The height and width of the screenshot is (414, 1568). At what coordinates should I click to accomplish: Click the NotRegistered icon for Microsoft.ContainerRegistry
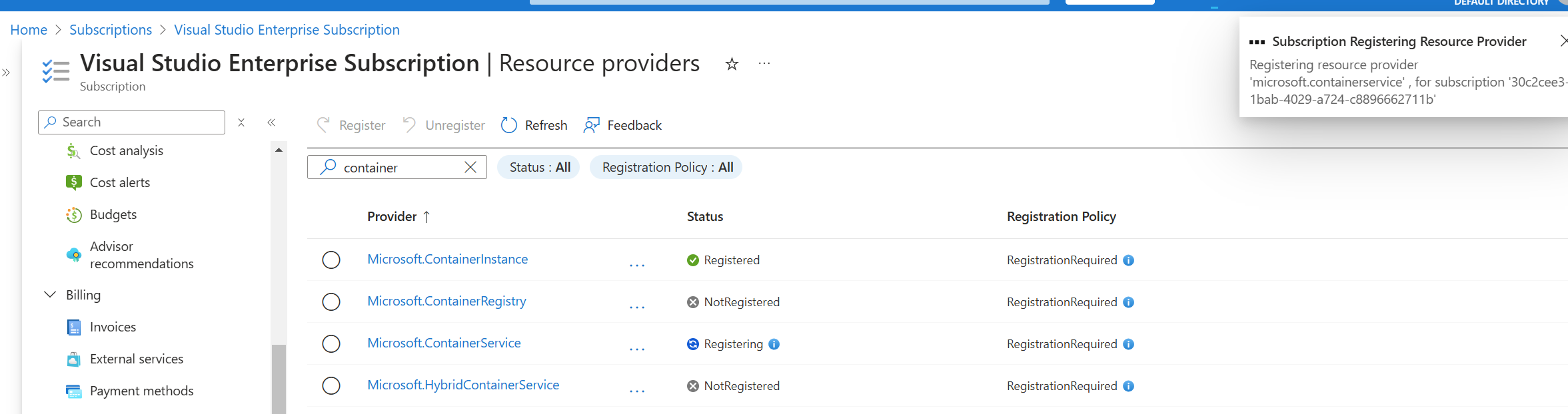693,302
